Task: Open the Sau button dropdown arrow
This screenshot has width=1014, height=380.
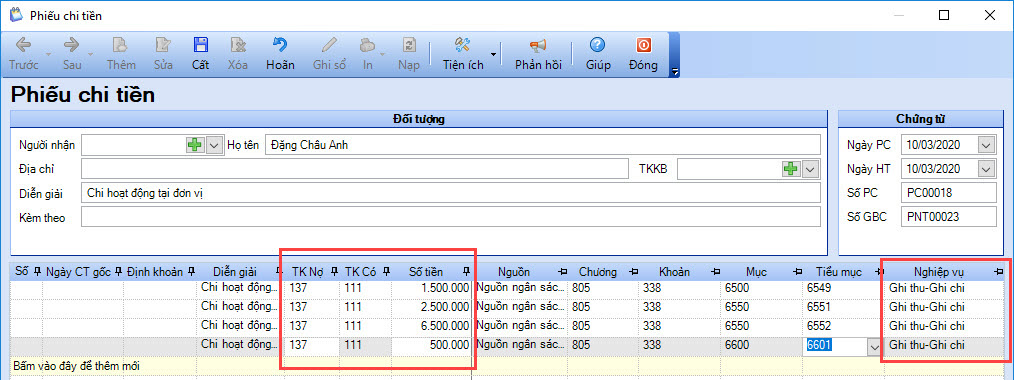Action: 91,54
